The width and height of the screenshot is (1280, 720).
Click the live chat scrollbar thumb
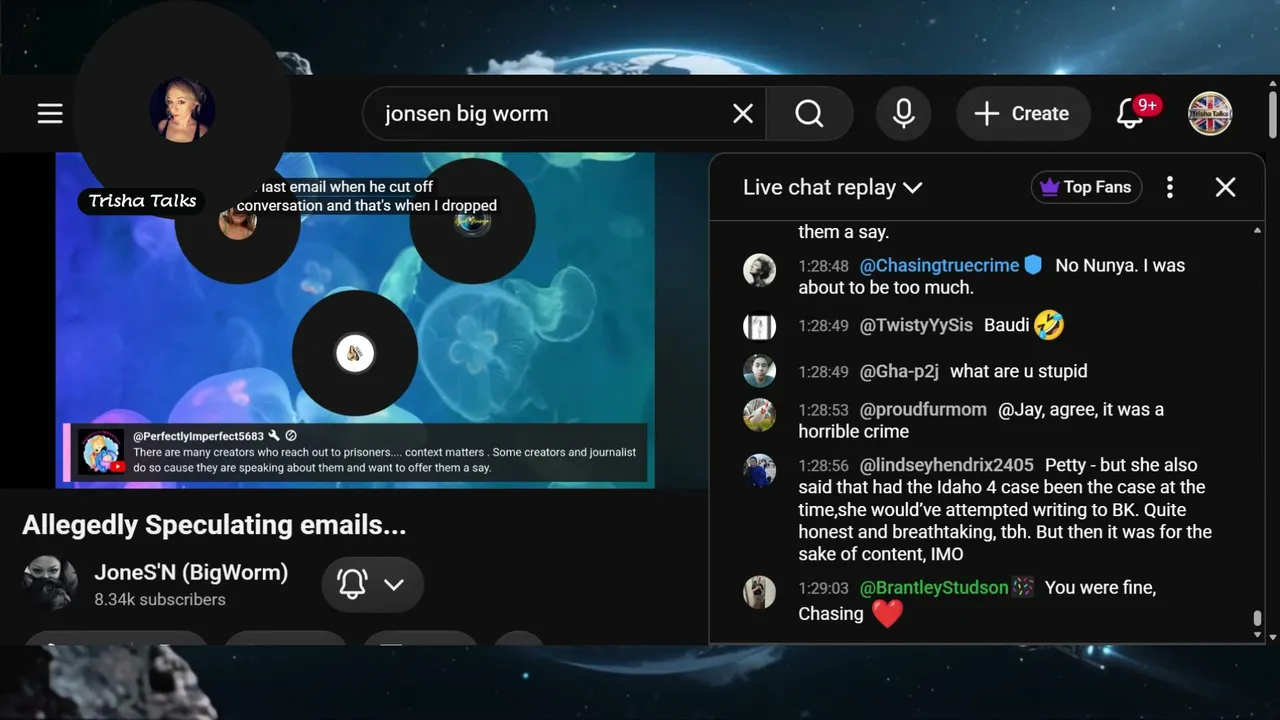point(1257,618)
